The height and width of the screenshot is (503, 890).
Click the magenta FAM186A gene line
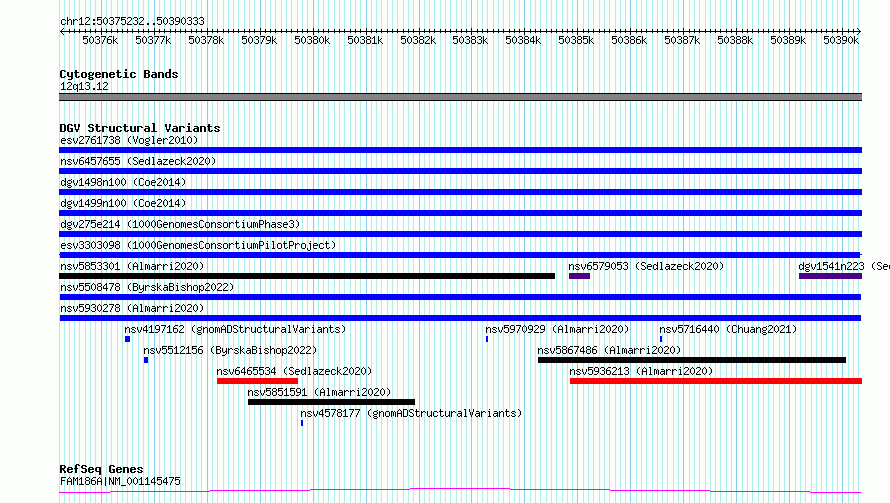(460, 490)
